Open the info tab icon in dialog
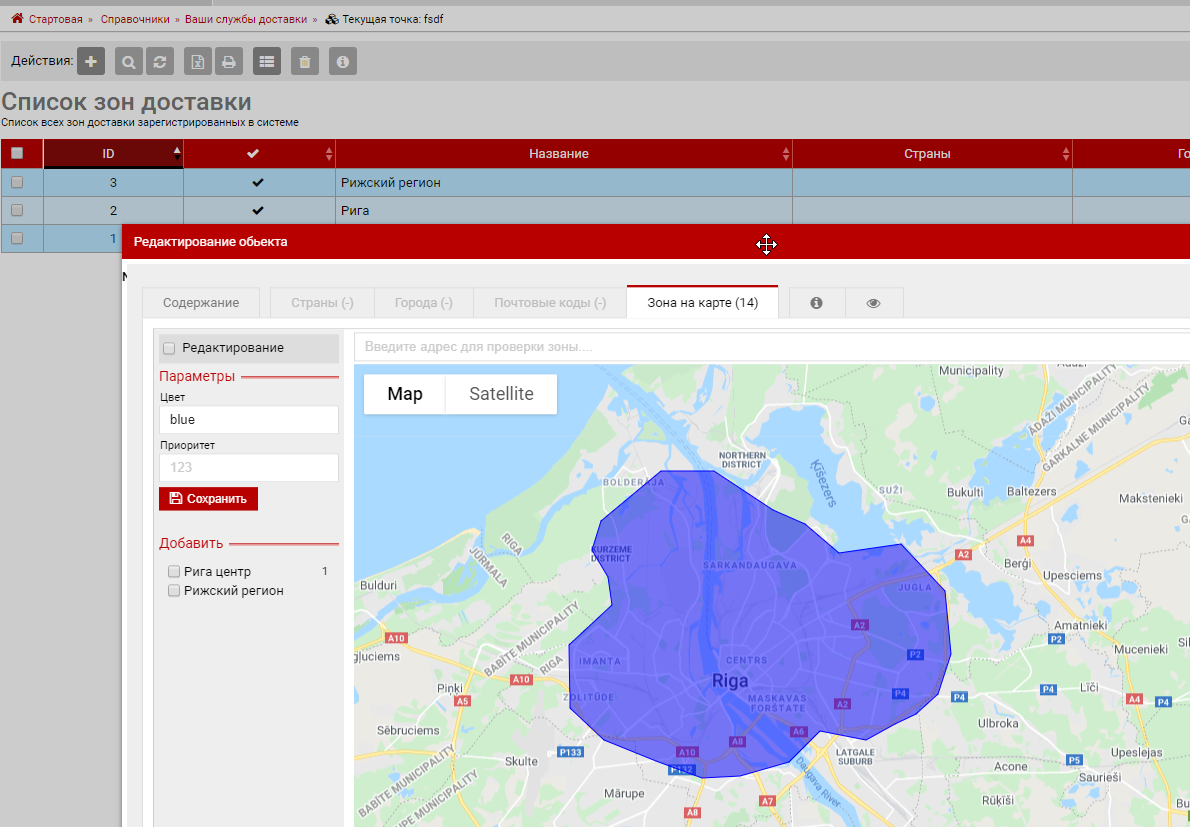Screen dimensions: 1190x827 tap(816, 303)
